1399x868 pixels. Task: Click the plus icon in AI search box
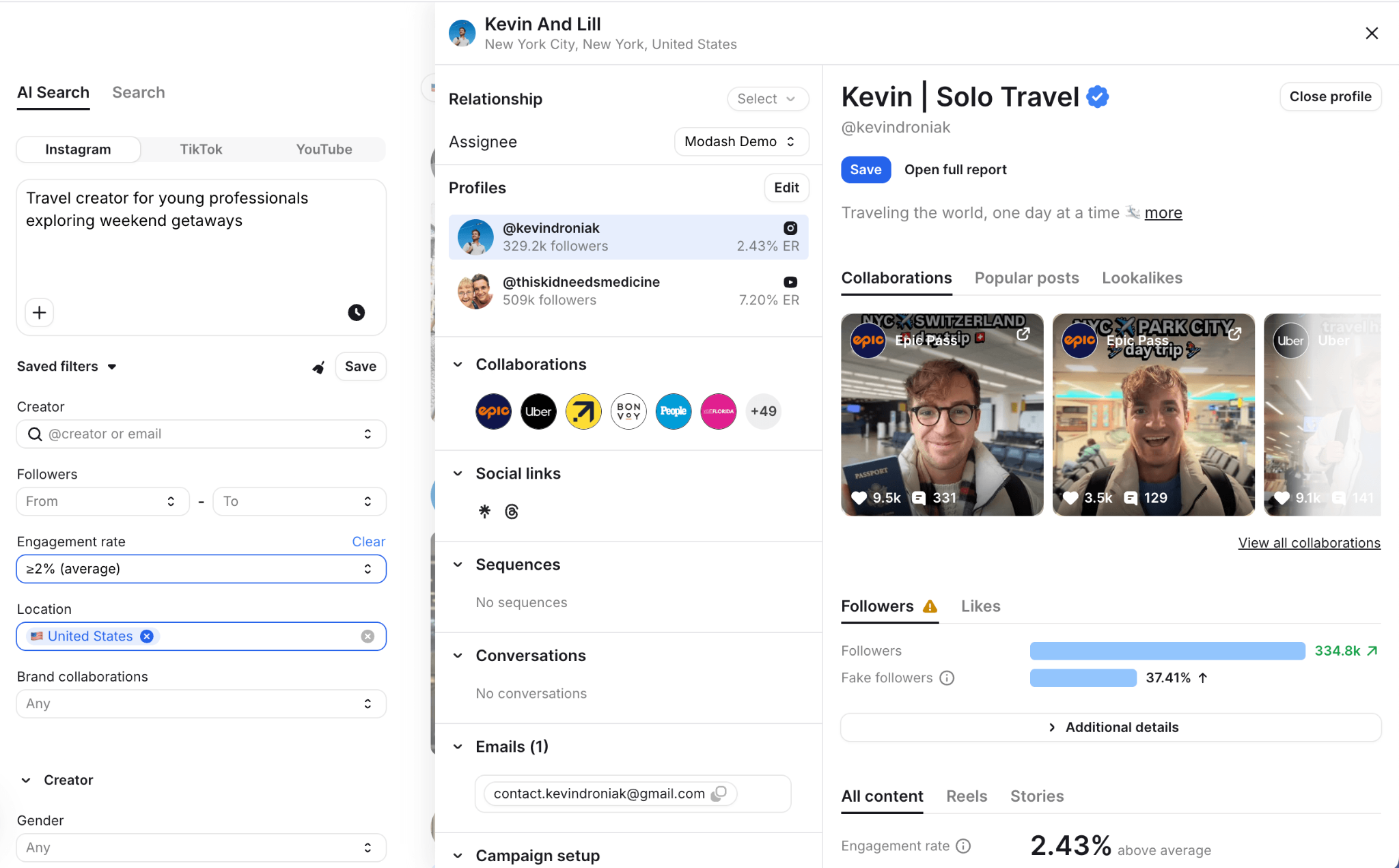(x=40, y=313)
